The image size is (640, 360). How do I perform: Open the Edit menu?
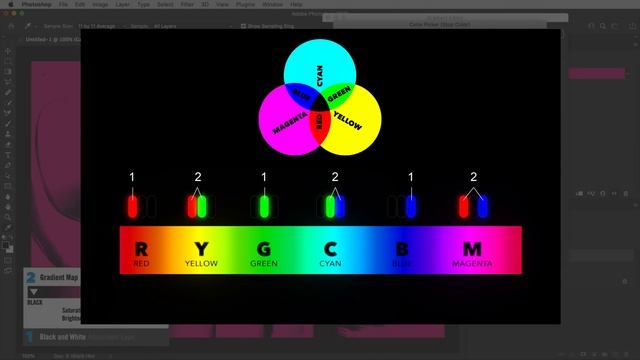[80, 4]
